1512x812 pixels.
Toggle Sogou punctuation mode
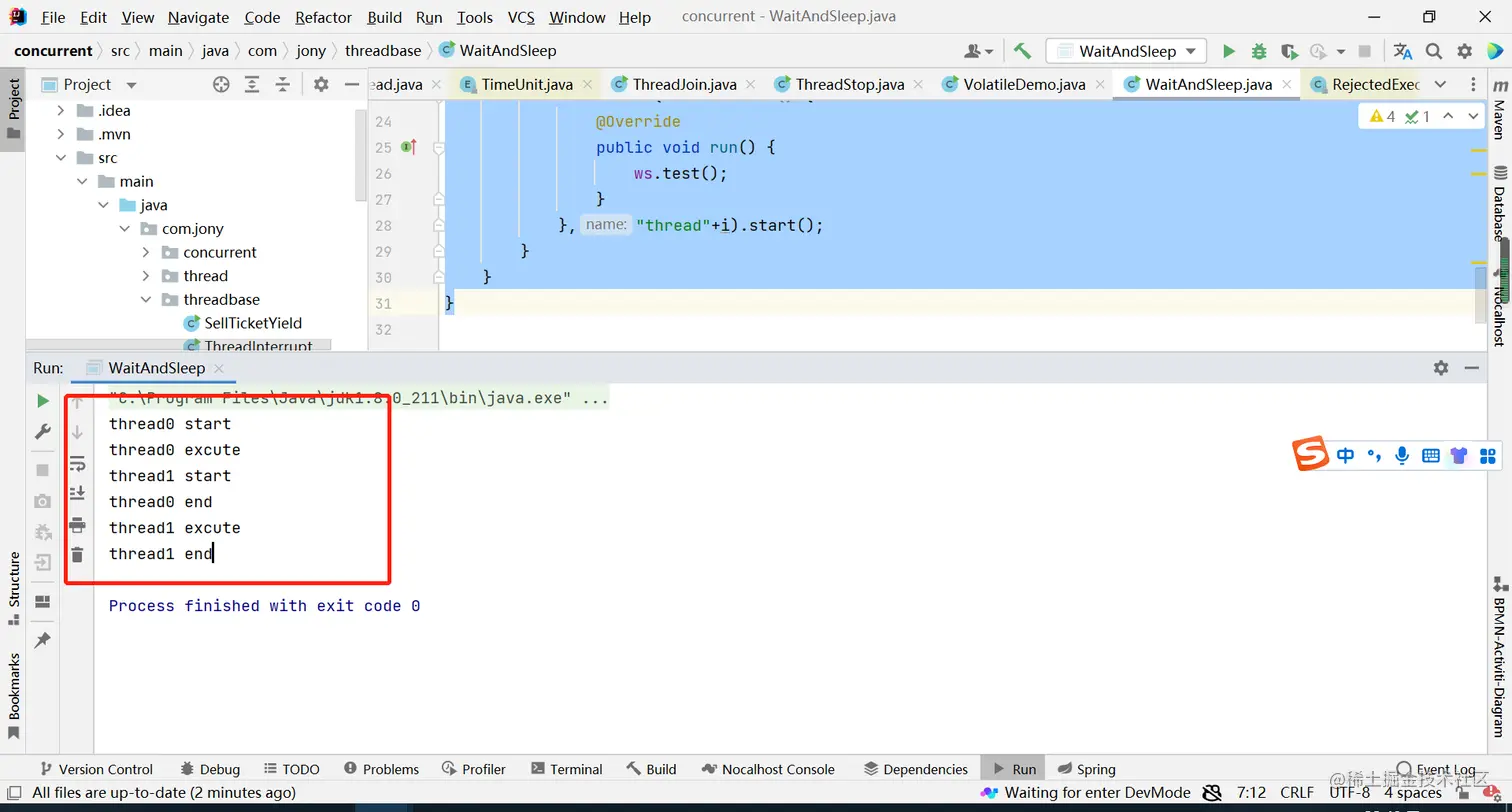pos(1374,456)
